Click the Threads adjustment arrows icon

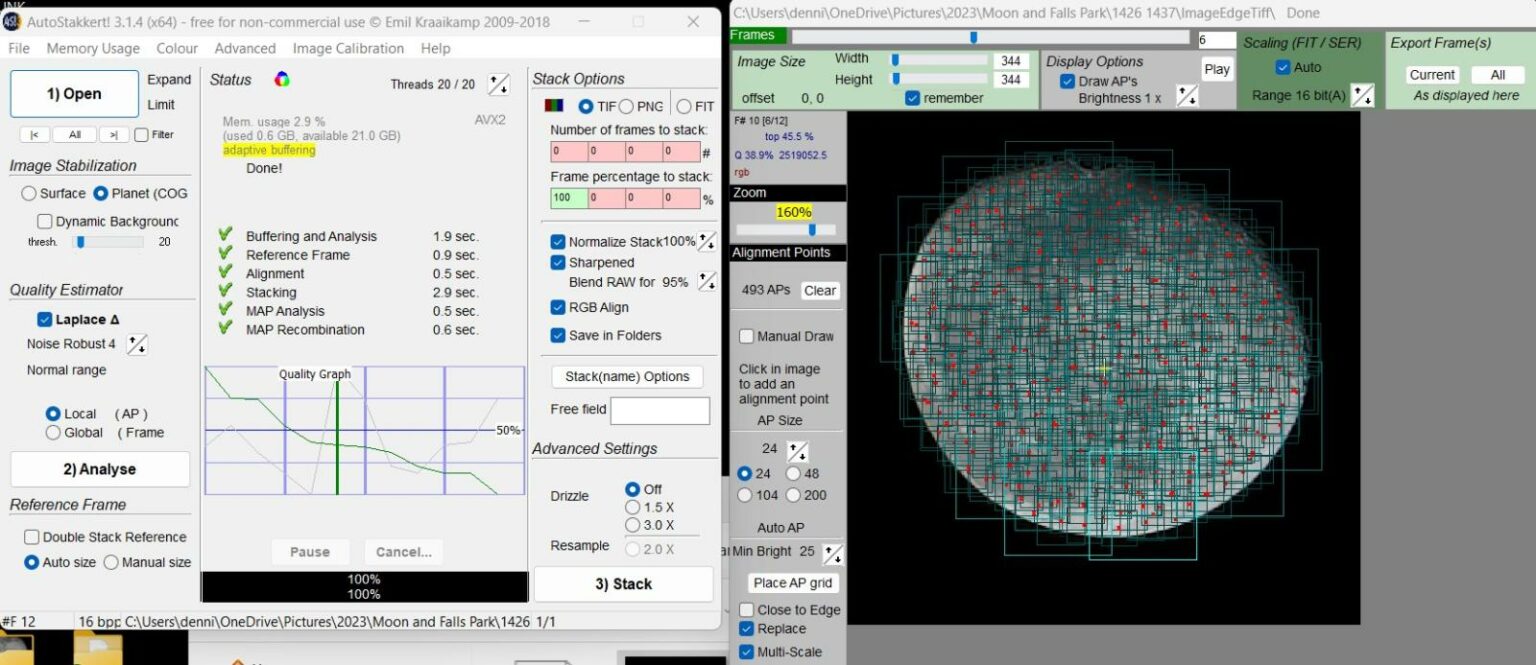498,84
